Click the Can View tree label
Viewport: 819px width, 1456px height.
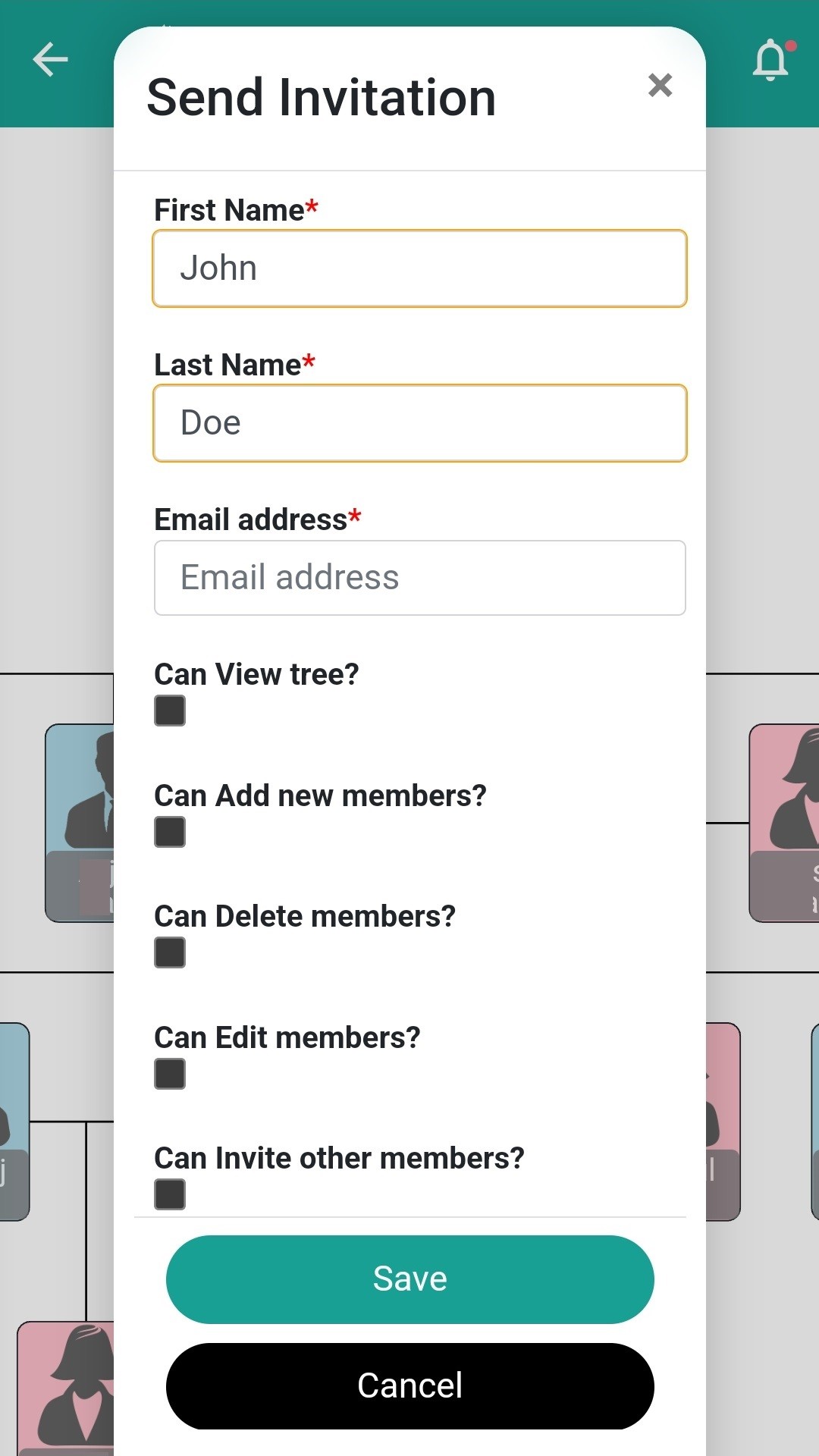256,674
